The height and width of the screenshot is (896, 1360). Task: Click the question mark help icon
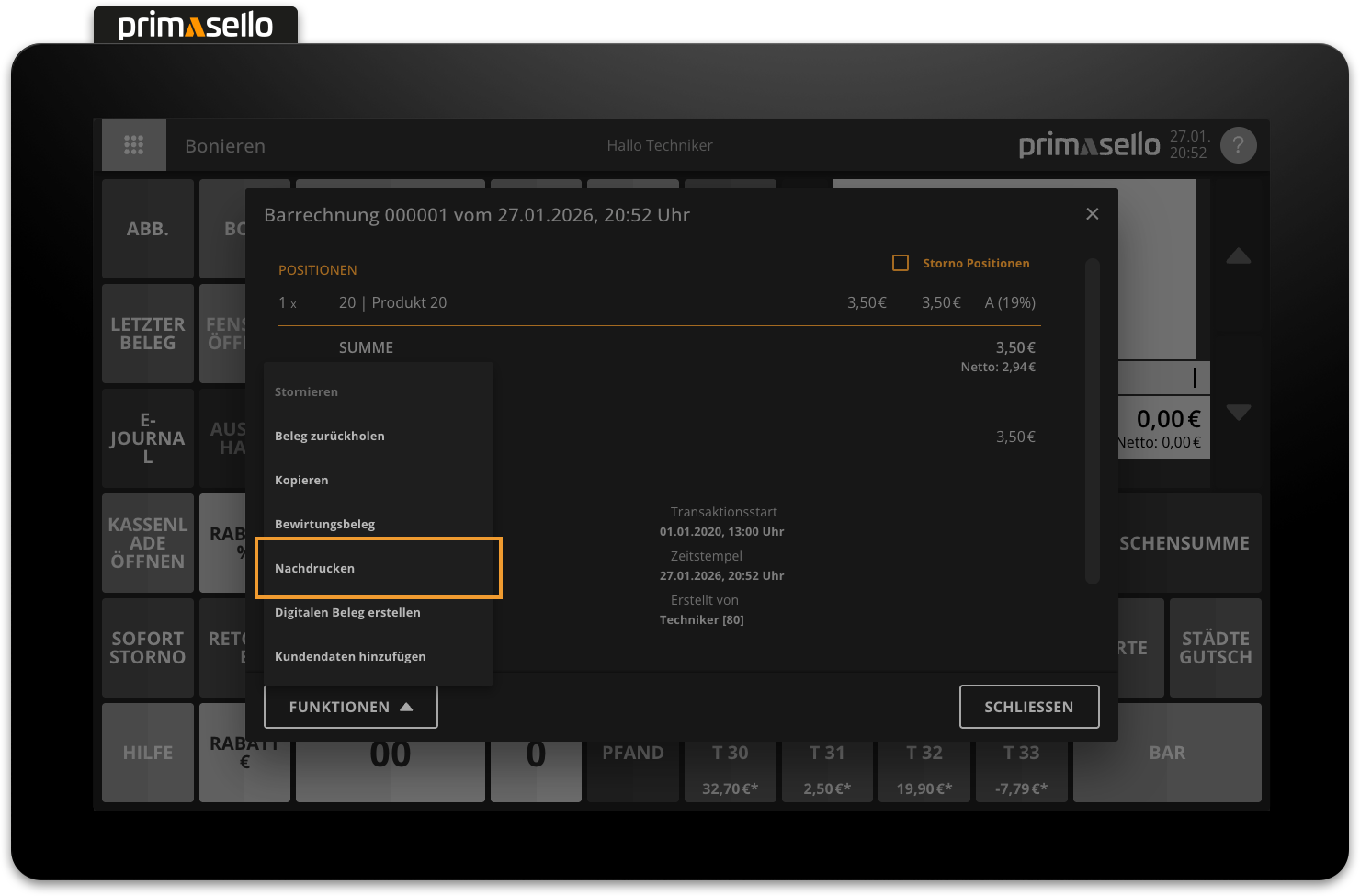pos(1238,145)
